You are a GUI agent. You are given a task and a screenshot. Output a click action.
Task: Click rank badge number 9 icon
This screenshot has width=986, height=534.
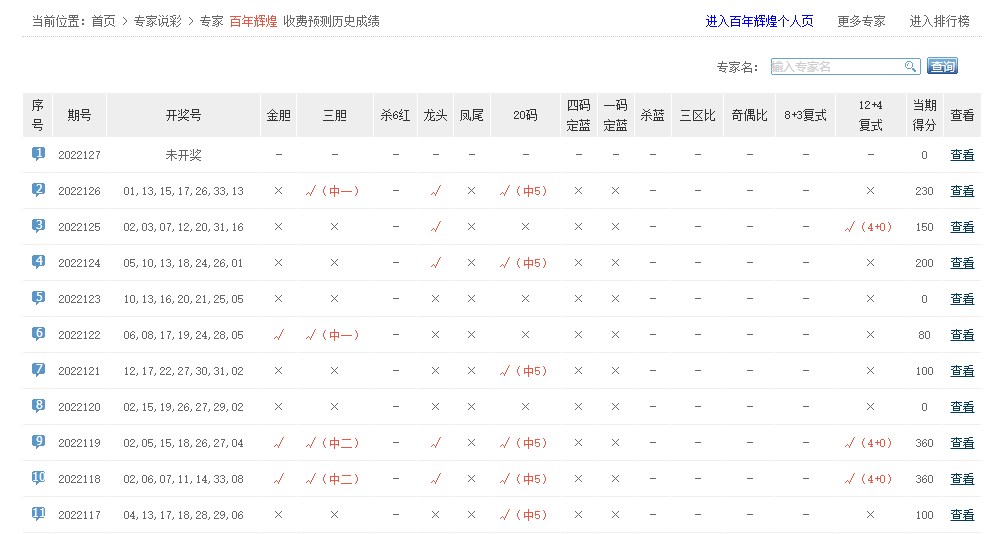38,442
